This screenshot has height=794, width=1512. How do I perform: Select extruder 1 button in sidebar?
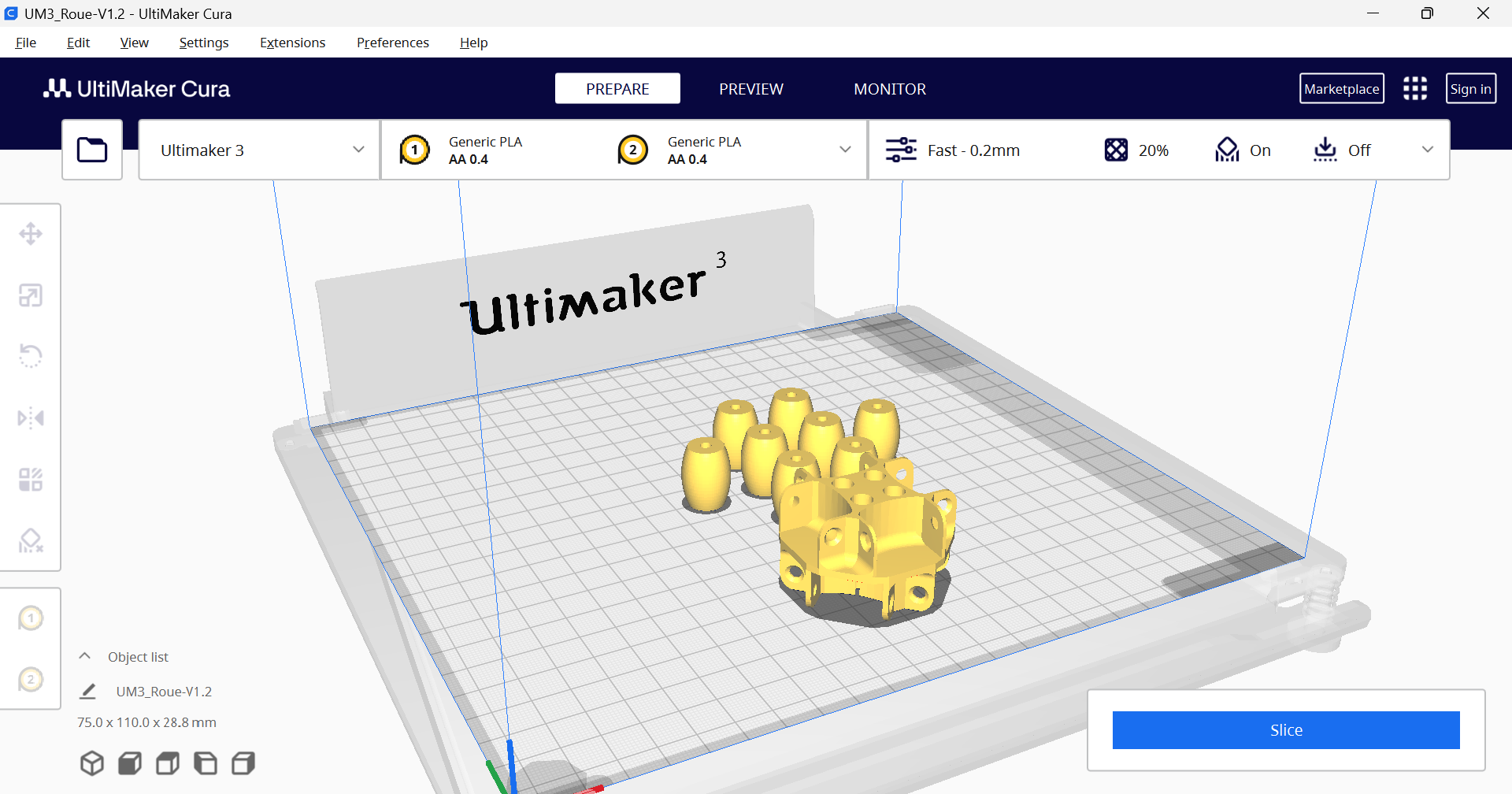(31, 618)
